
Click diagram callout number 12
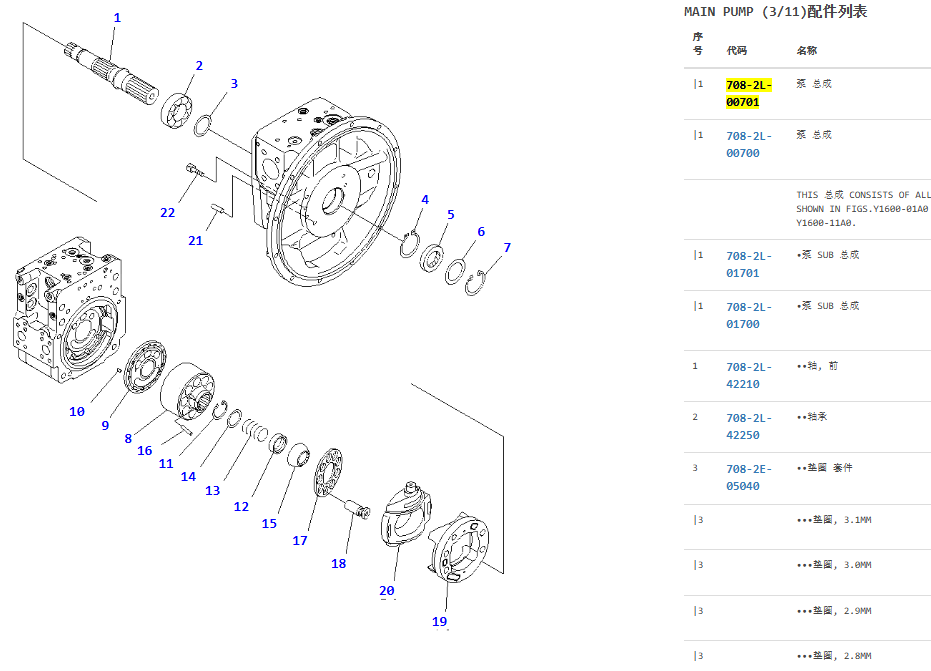(241, 507)
